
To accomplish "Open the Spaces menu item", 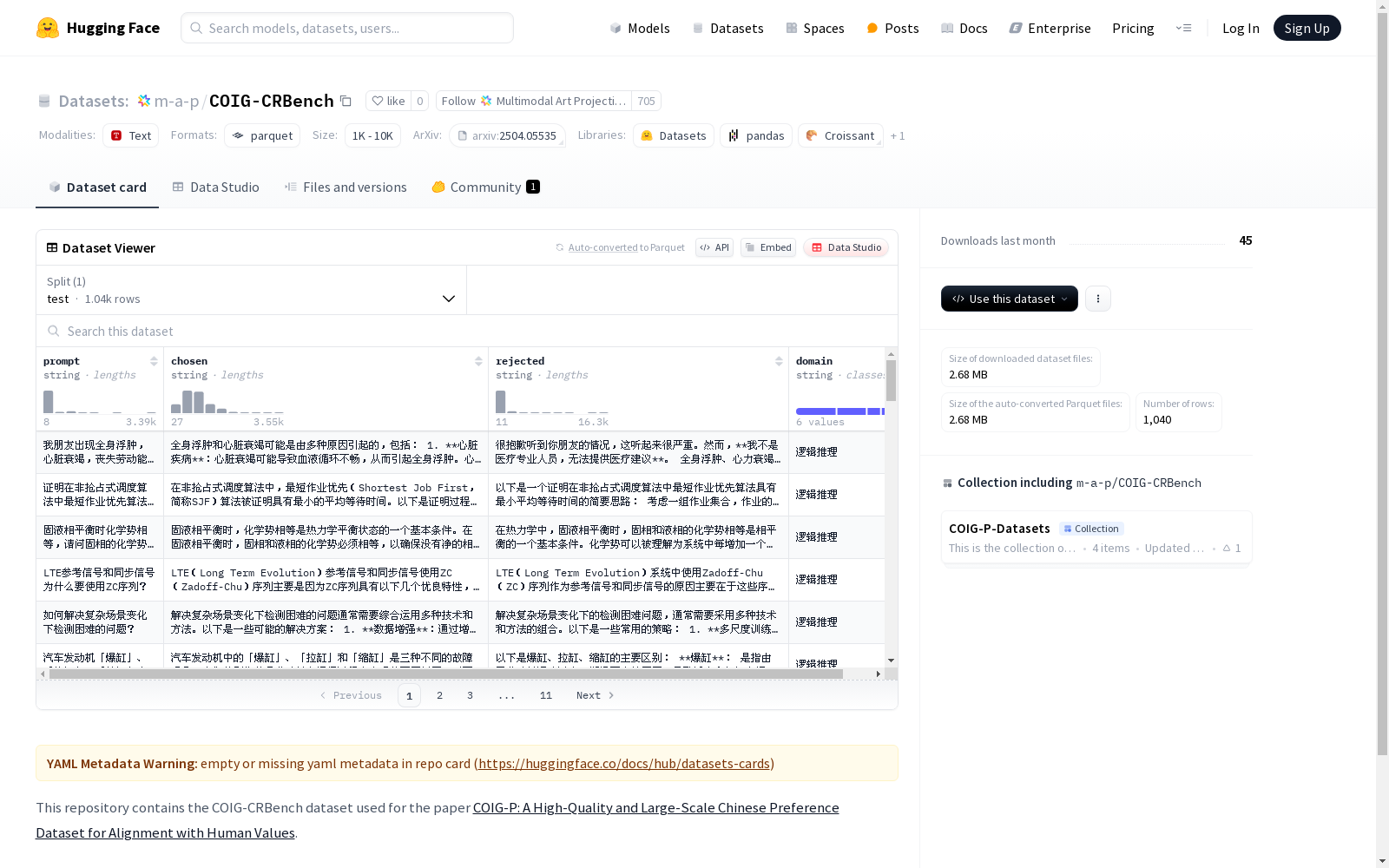I will pos(815,28).
